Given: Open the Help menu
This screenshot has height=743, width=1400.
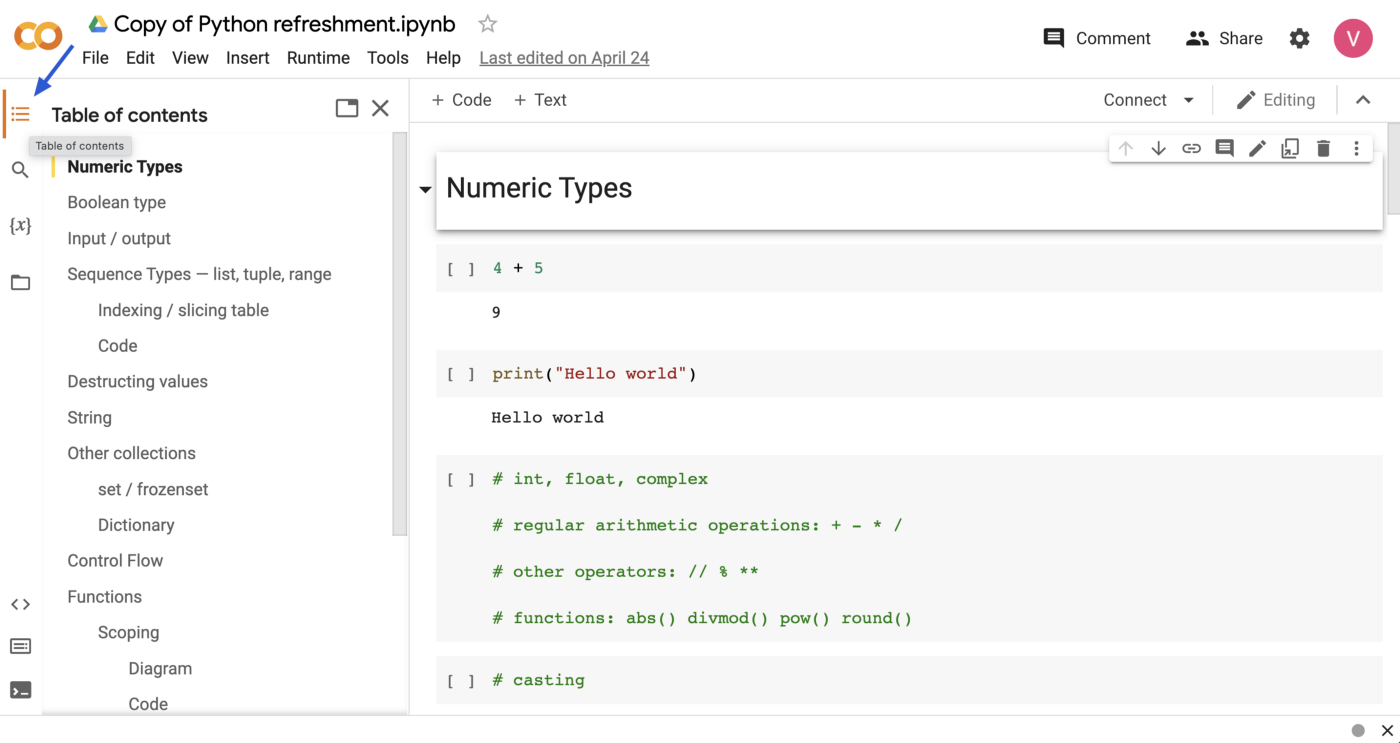Looking at the screenshot, I should [443, 58].
